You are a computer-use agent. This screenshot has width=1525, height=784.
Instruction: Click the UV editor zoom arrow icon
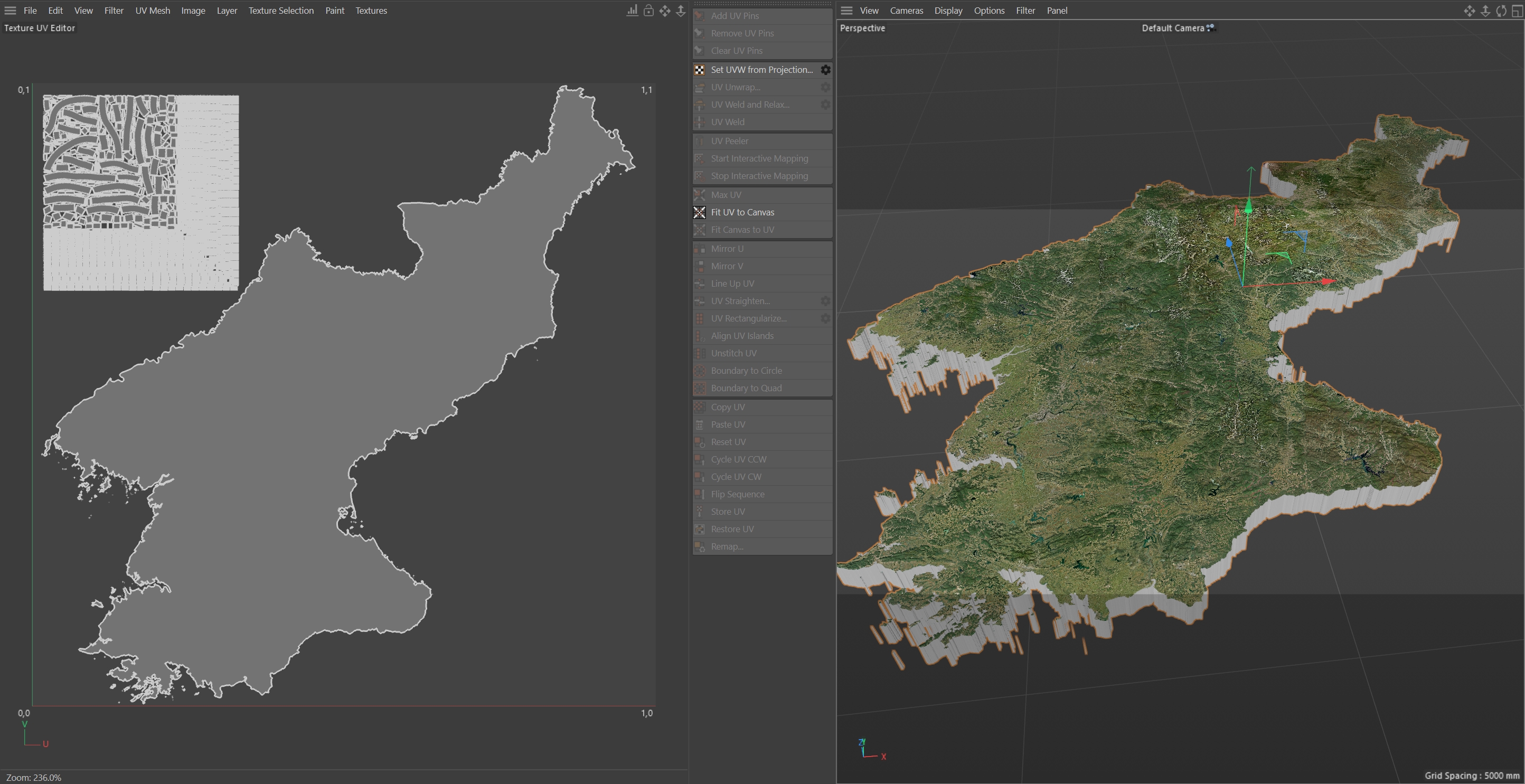[681, 11]
